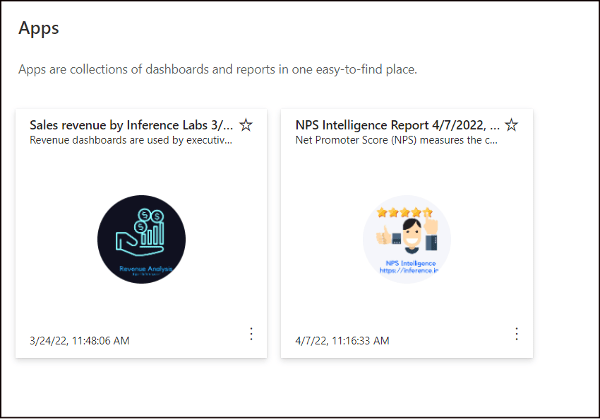Viewport: 600px width, 420px height.
Task: Click the Apps are collections description line
Action: point(218,70)
